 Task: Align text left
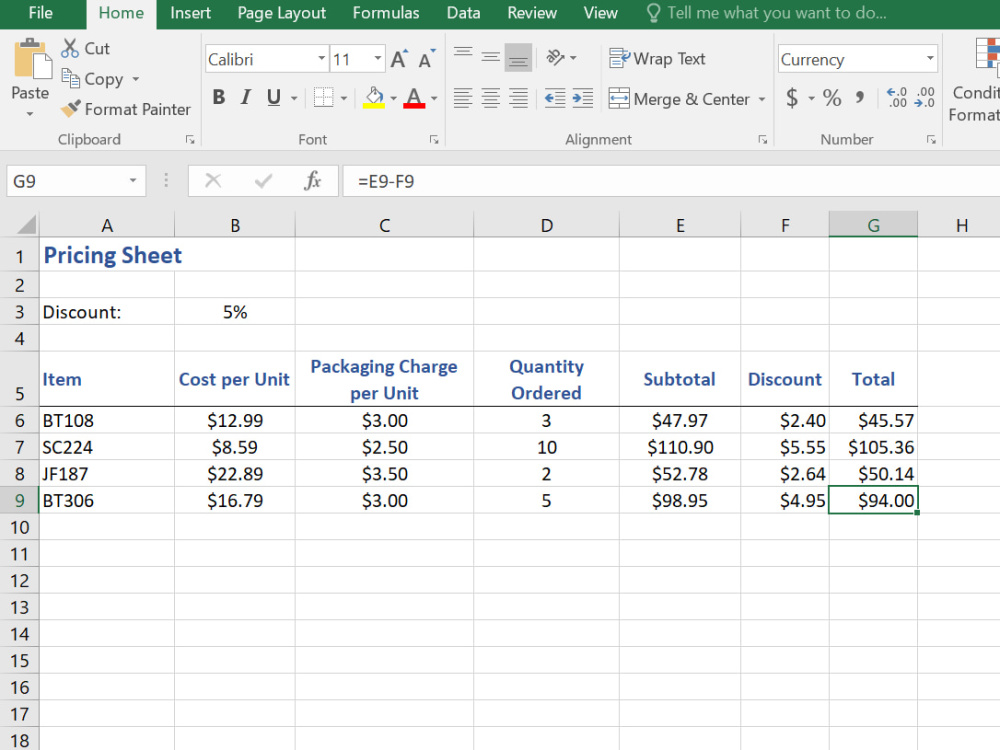click(x=463, y=98)
